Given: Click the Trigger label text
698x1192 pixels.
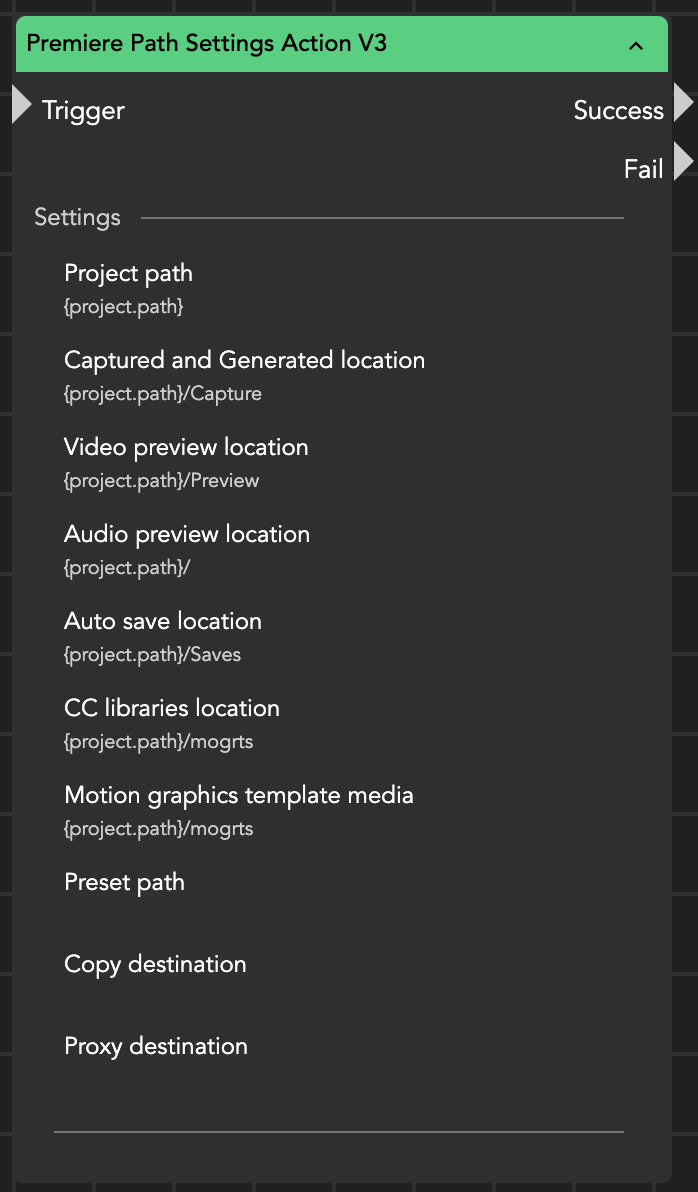Looking at the screenshot, I should (83, 110).
